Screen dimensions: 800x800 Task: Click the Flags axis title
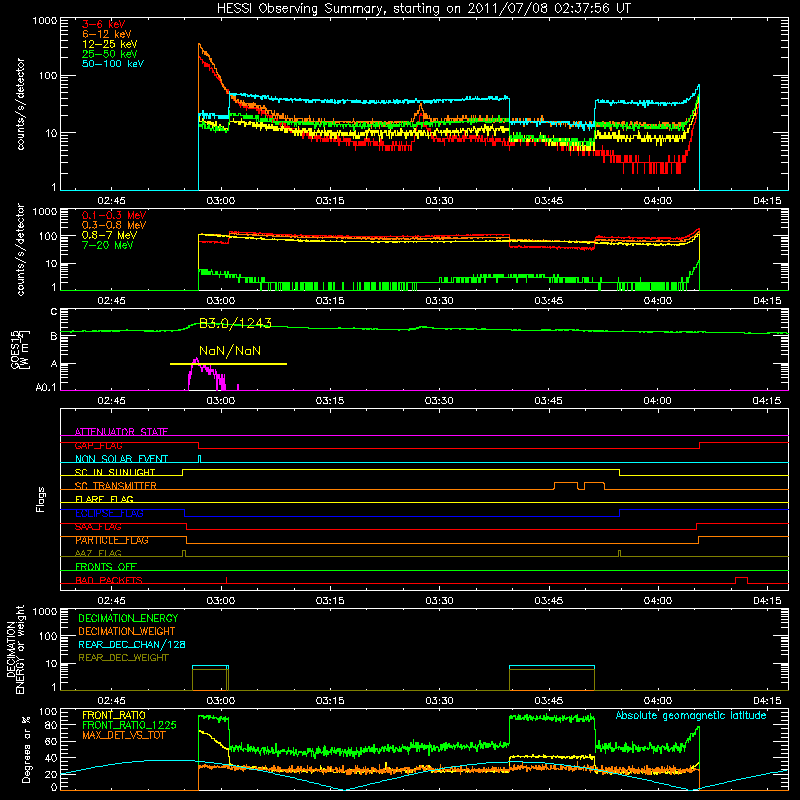click(x=41, y=499)
